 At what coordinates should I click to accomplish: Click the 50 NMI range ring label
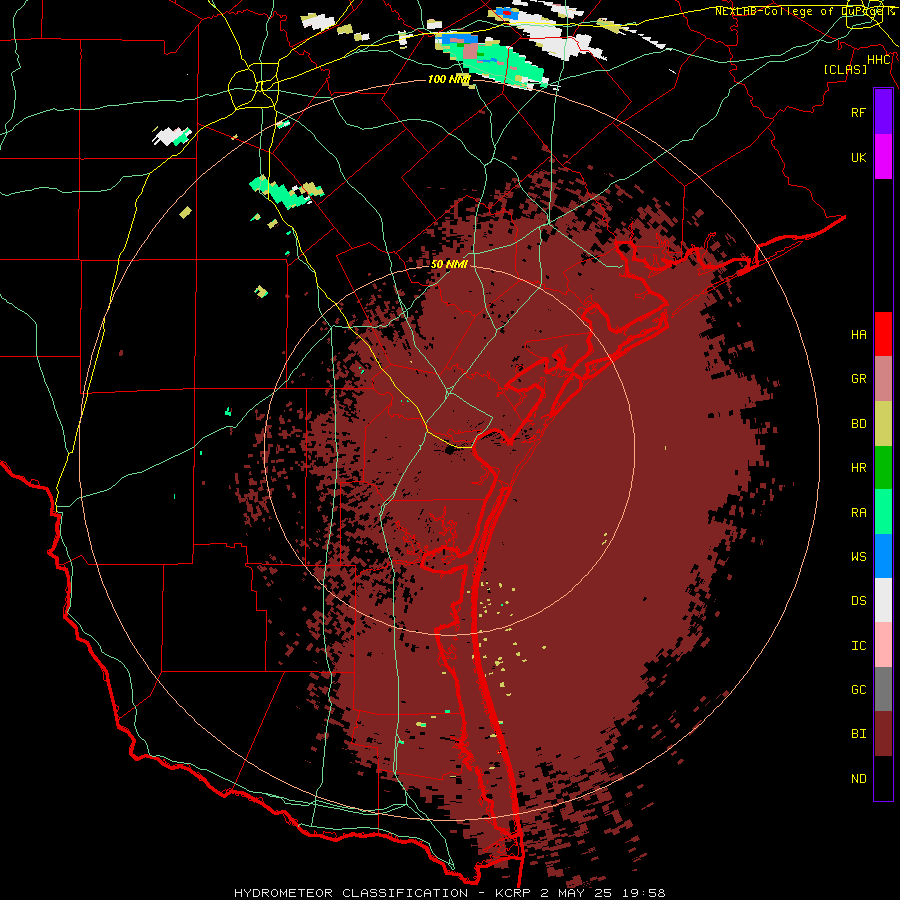449,264
